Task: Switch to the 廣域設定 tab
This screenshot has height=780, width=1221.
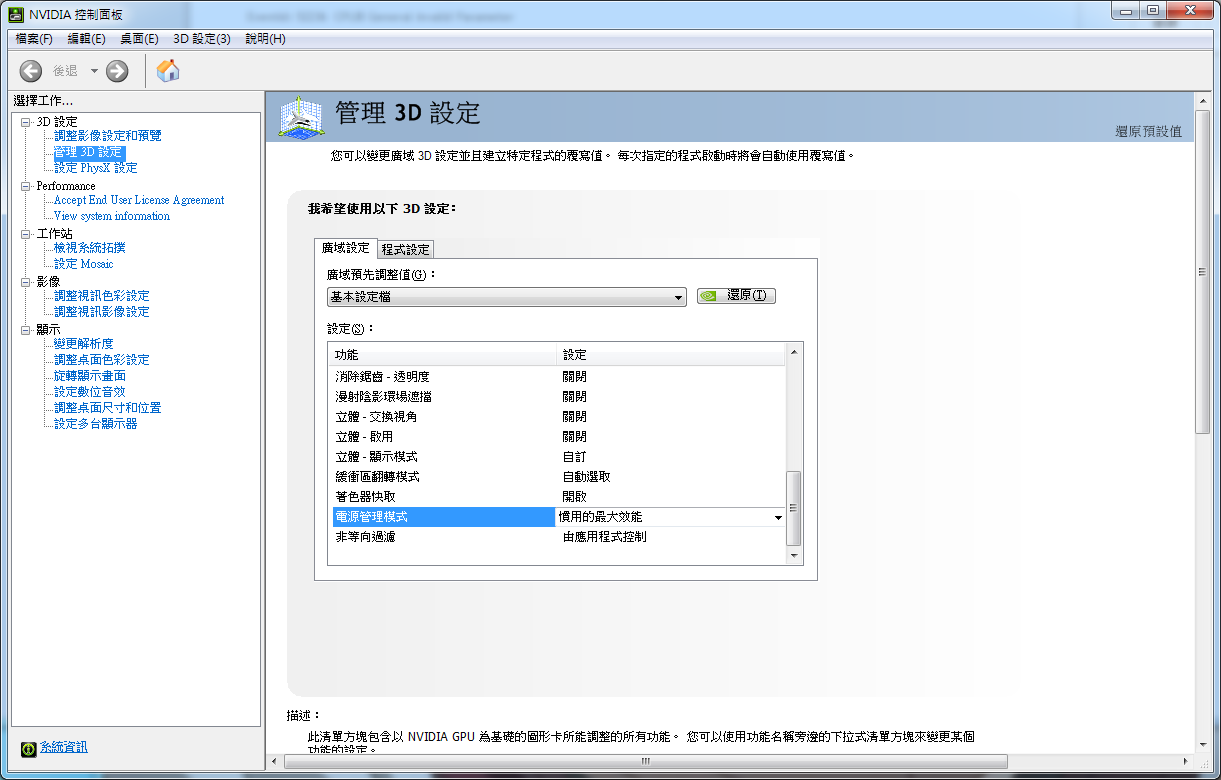Action: click(345, 248)
